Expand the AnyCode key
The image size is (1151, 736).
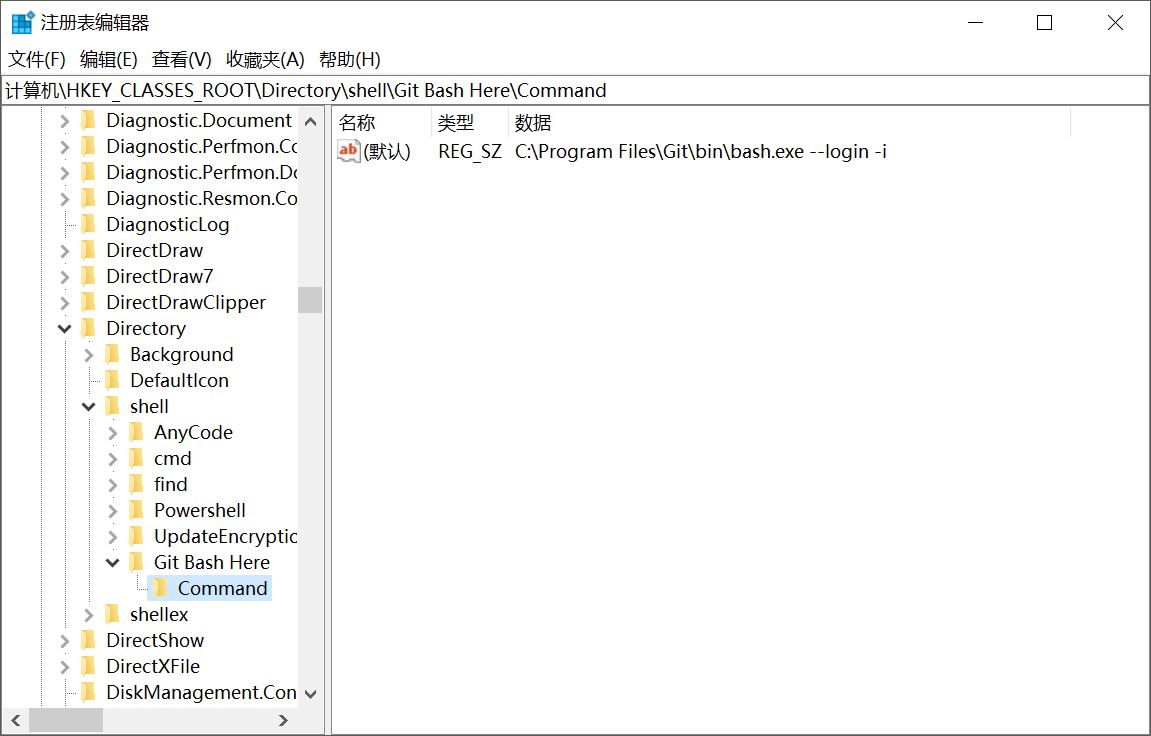pos(112,432)
